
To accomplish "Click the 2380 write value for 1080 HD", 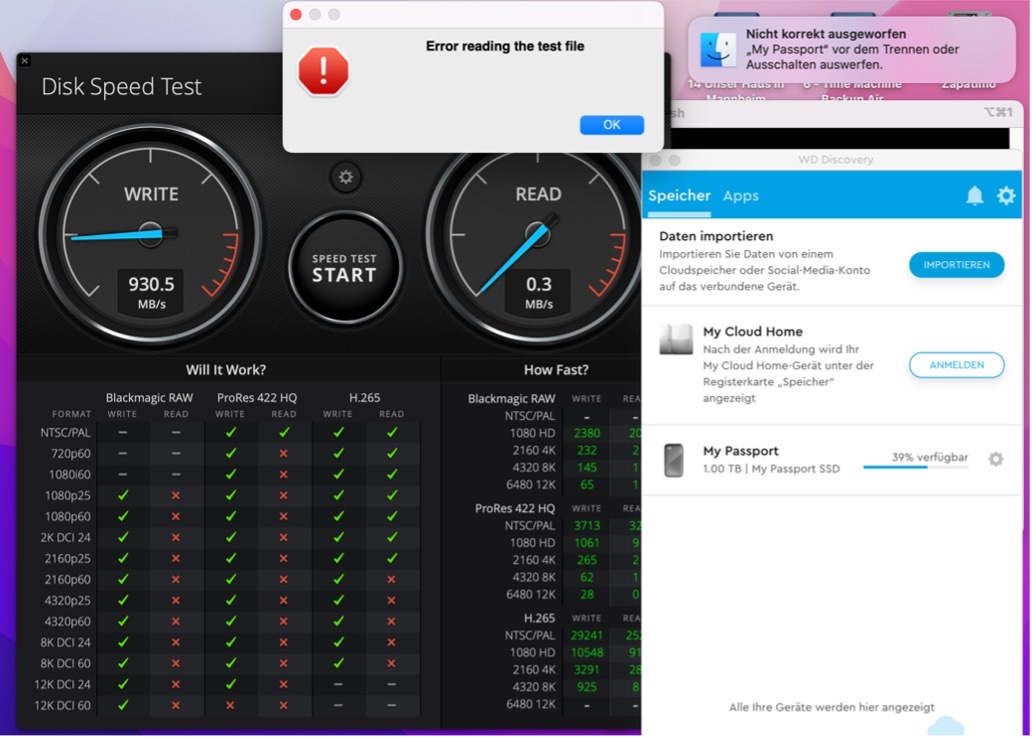I will click(586, 433).
